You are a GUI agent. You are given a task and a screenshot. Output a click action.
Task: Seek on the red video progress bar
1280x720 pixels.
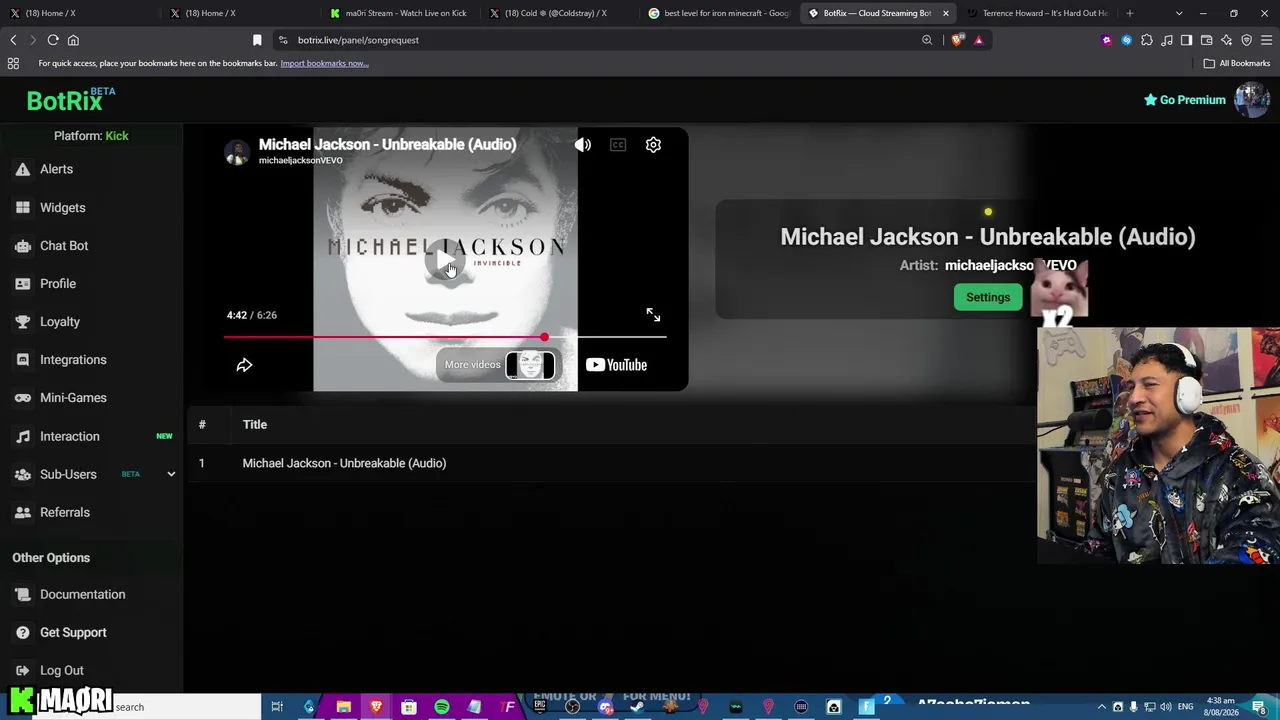445,337
